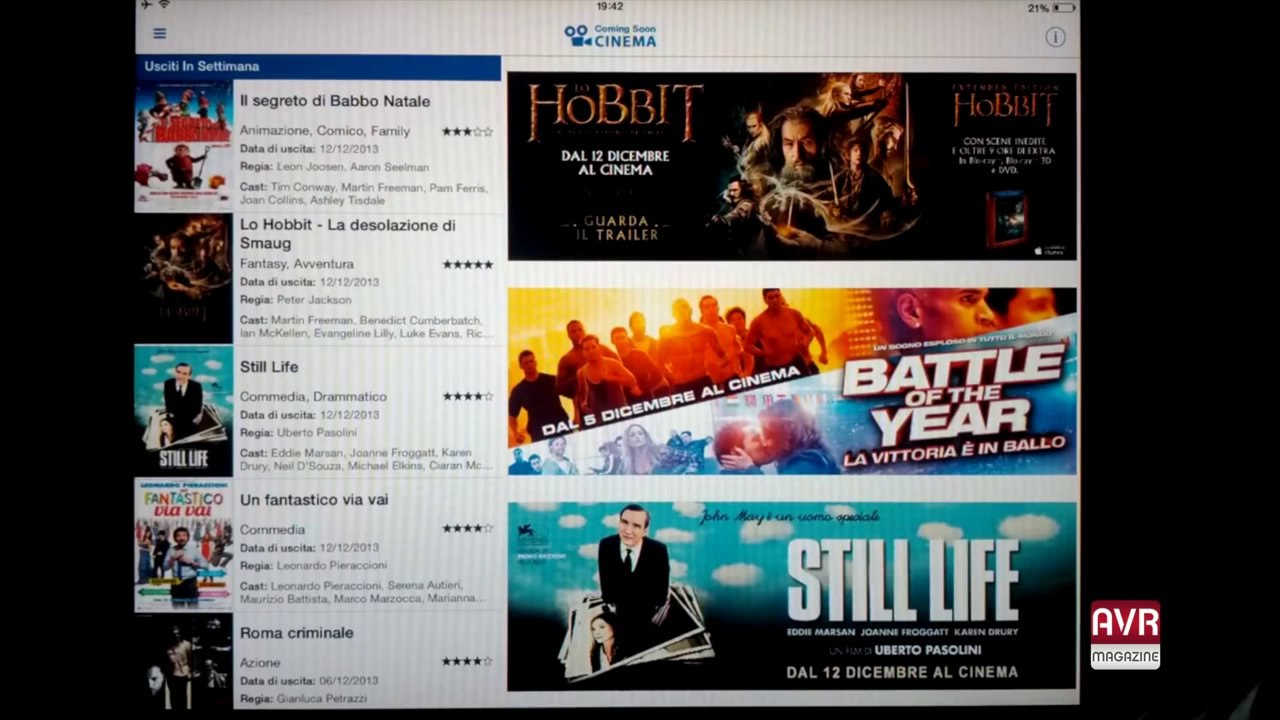Open the Hobbit banner advertisement
1280x720 pixels.
792,166
